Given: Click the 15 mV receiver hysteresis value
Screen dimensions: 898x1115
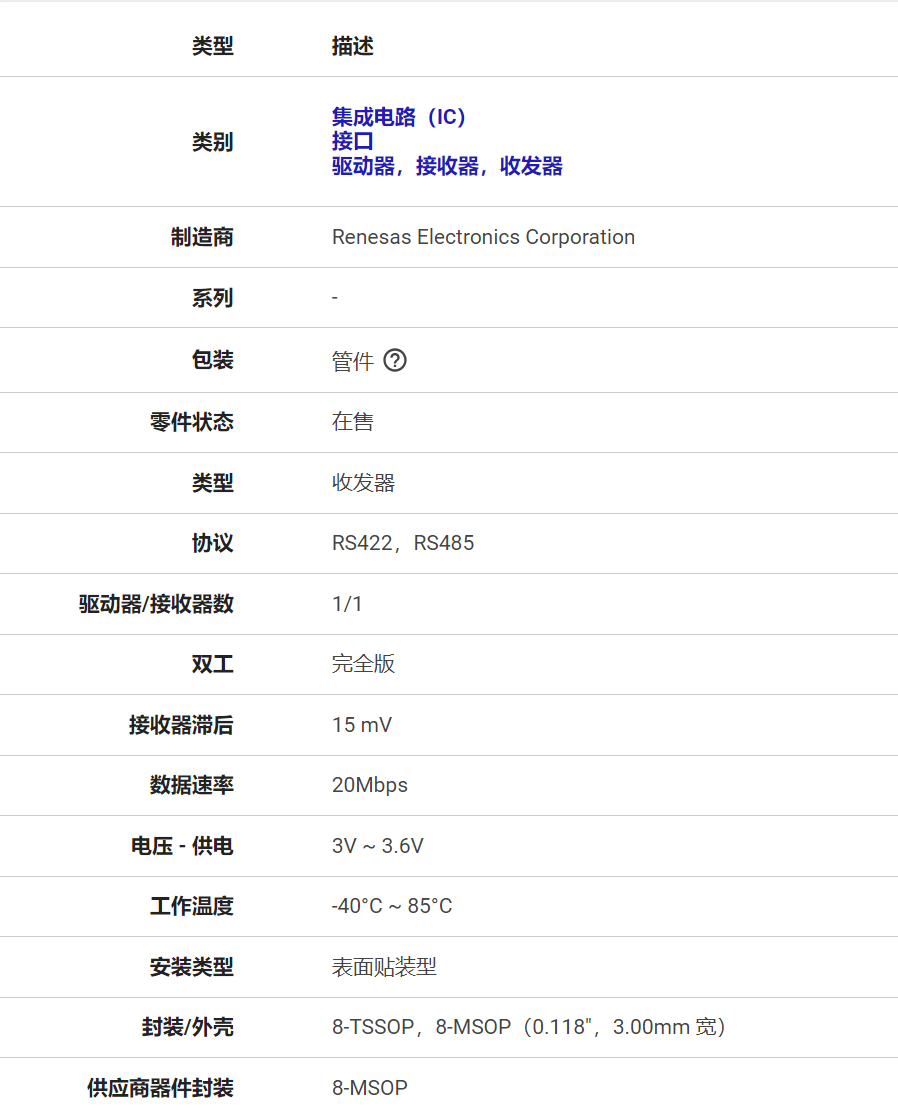Looking at the screenshot, I should pos(362,725).
